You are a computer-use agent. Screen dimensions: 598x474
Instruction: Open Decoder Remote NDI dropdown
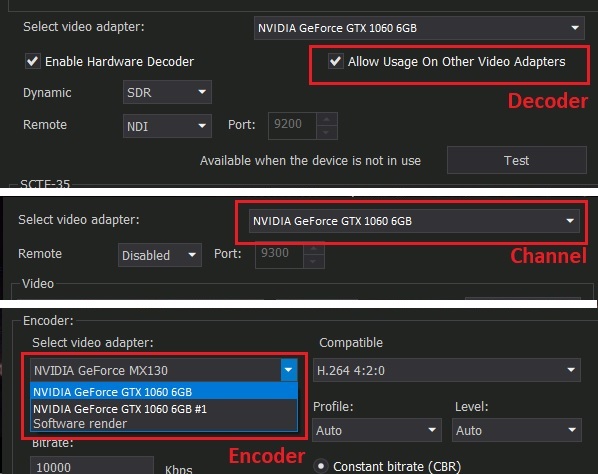167,126
